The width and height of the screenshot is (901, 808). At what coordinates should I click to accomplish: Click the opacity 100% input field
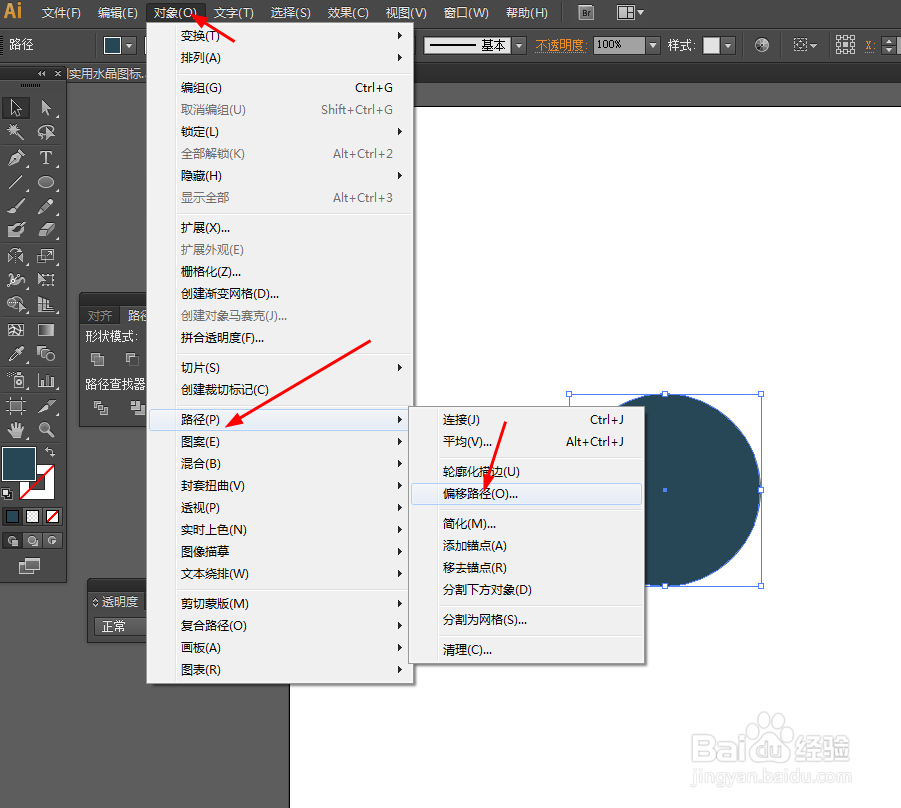[619, 45]
